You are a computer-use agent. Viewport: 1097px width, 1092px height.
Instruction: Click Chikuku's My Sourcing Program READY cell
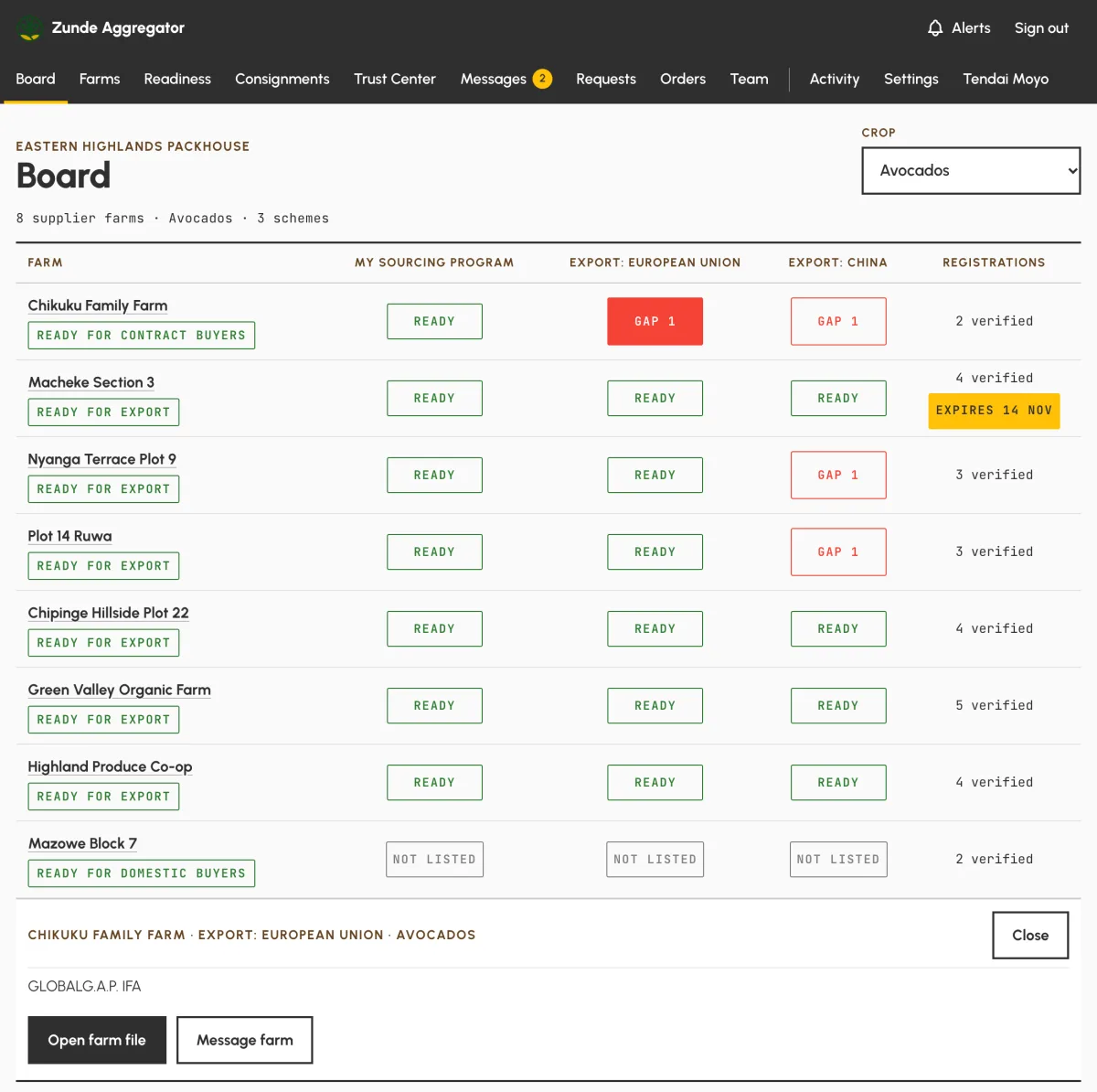click(x=434, y=321)
